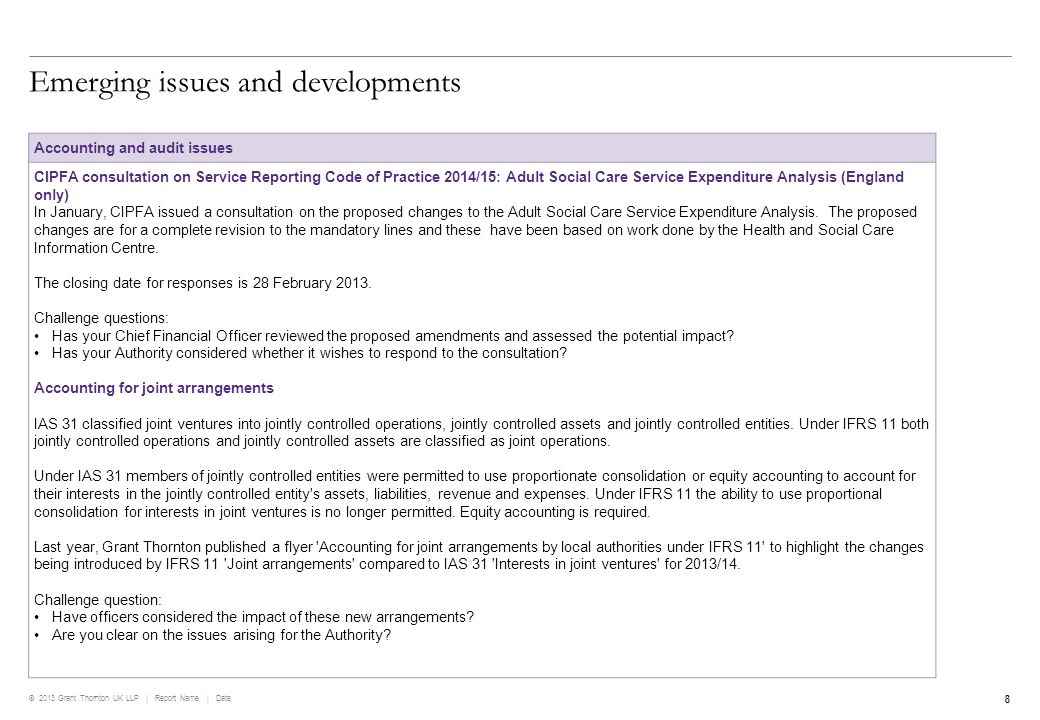Click the 'Information Centre.' text
The width and height of the screenshot is (1040, 720).
96,248
